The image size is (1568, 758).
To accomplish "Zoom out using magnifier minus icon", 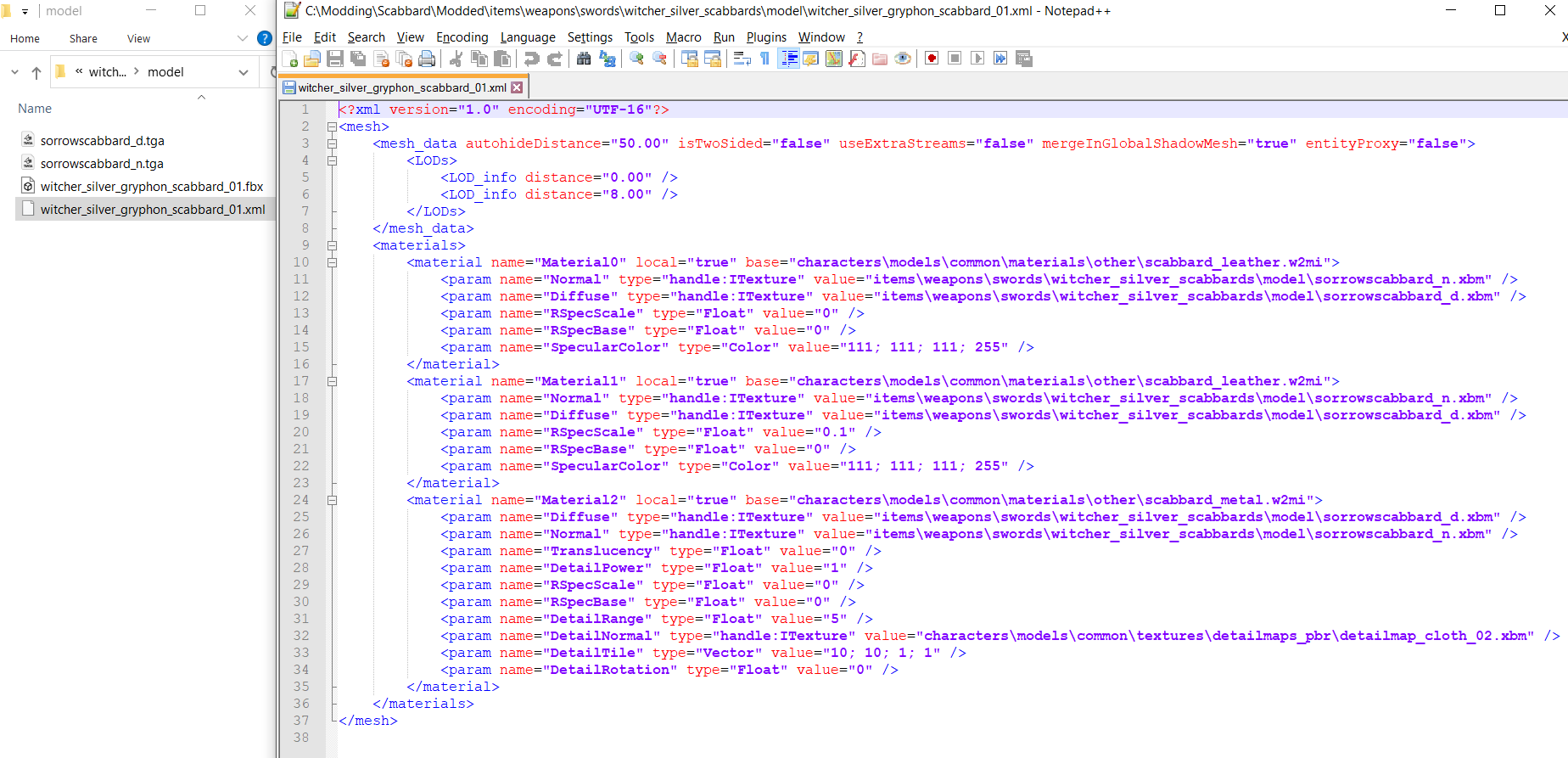I will pos(659,59).
